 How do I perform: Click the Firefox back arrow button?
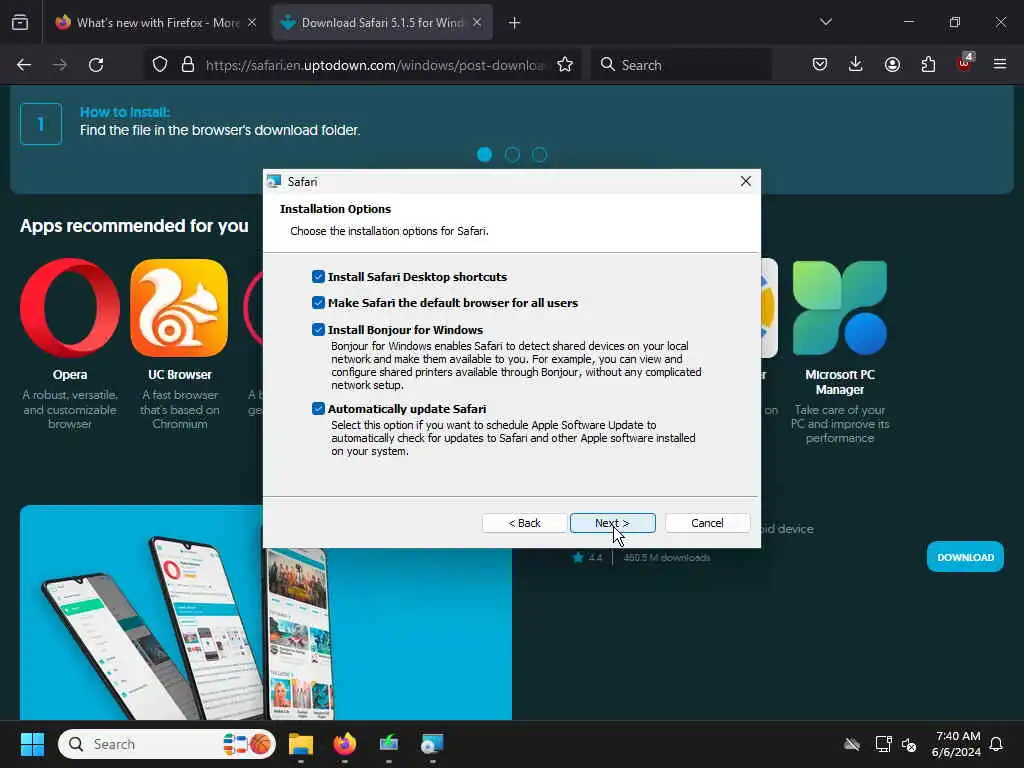[x=24, y=65]
